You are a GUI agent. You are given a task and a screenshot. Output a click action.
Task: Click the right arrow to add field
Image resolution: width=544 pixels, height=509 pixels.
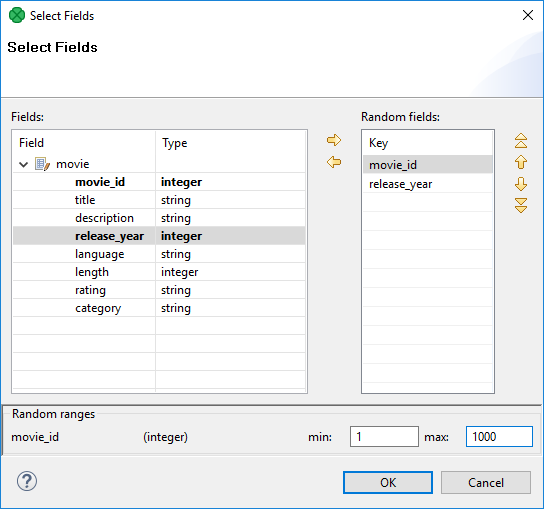[334, 140]
